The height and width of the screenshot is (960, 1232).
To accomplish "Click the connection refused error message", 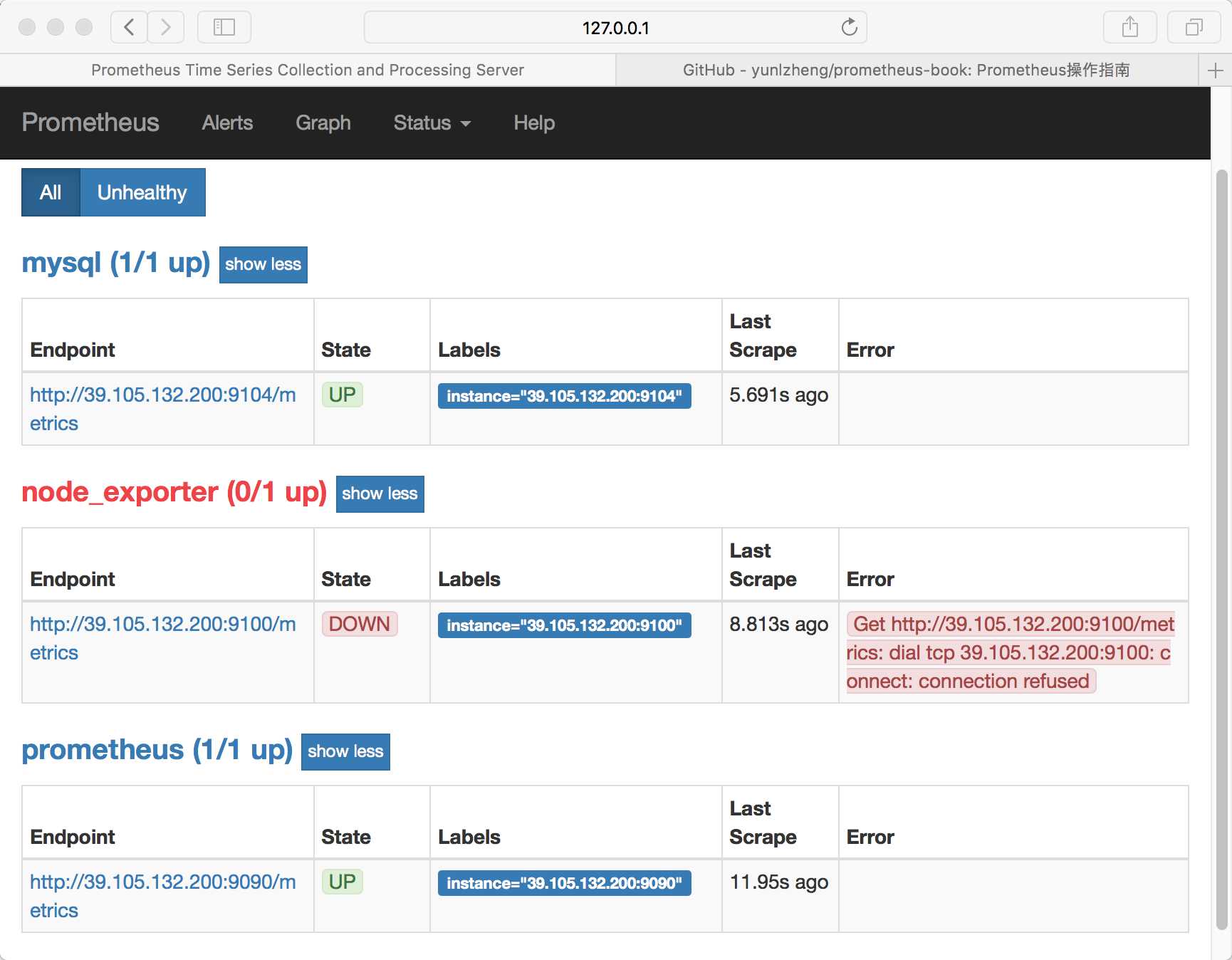I will [x=1010, y=652].
